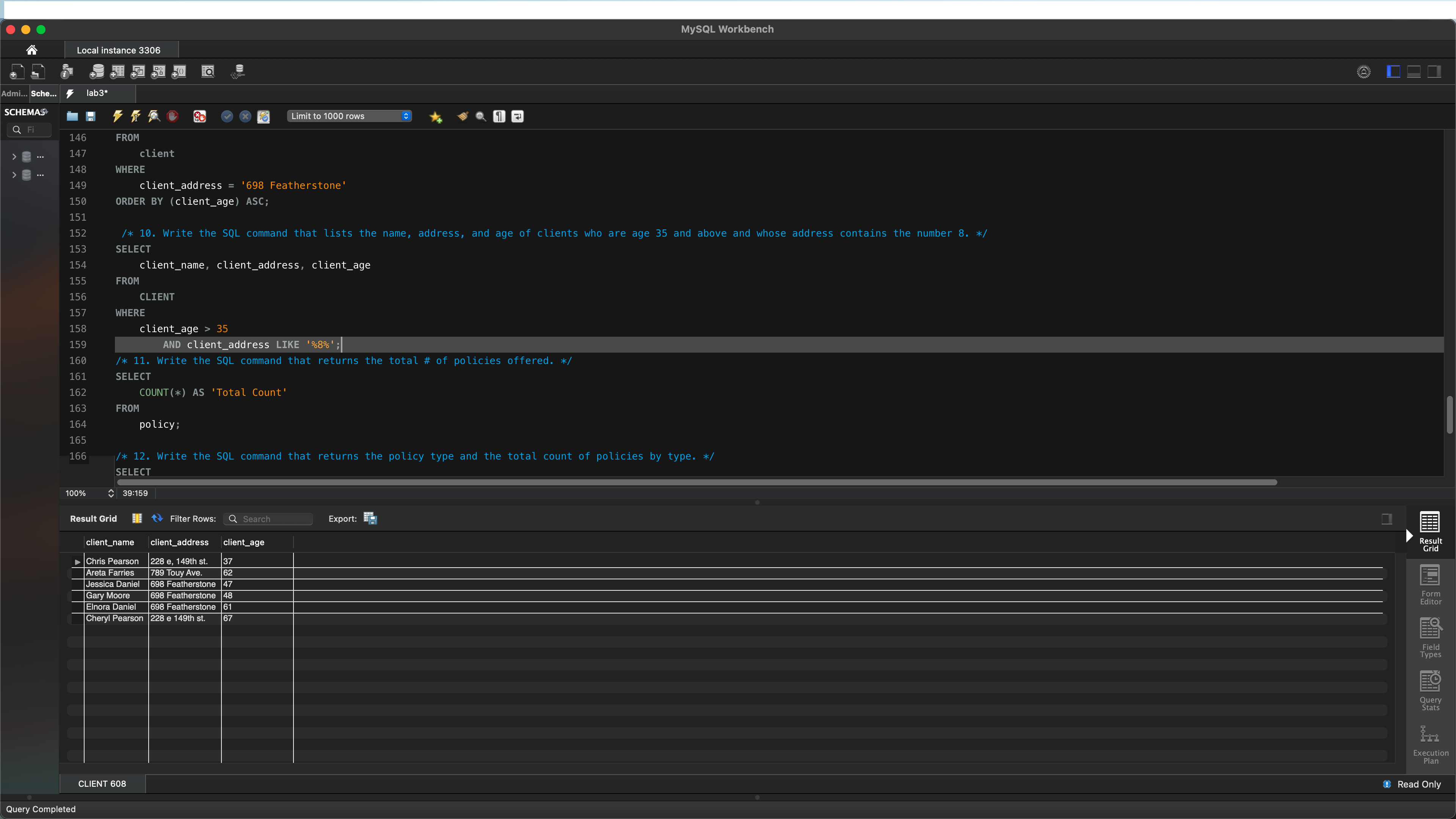Execute the SQL script with the lightning bolt
Screen dimensions: 1456x819
pyautogui.click(x=117, y=116)
